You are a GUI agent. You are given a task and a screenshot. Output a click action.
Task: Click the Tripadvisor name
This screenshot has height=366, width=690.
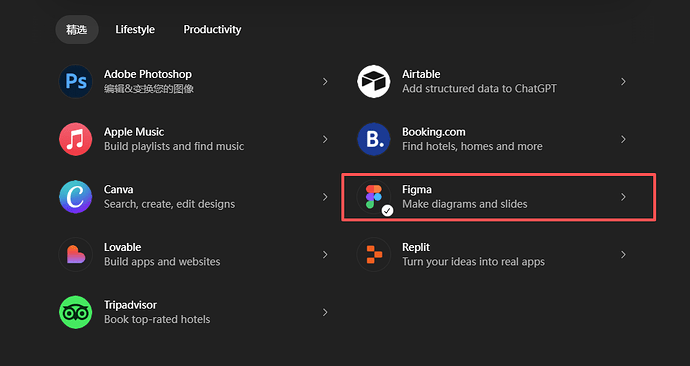pyautogui.click(x=130, y=304)
